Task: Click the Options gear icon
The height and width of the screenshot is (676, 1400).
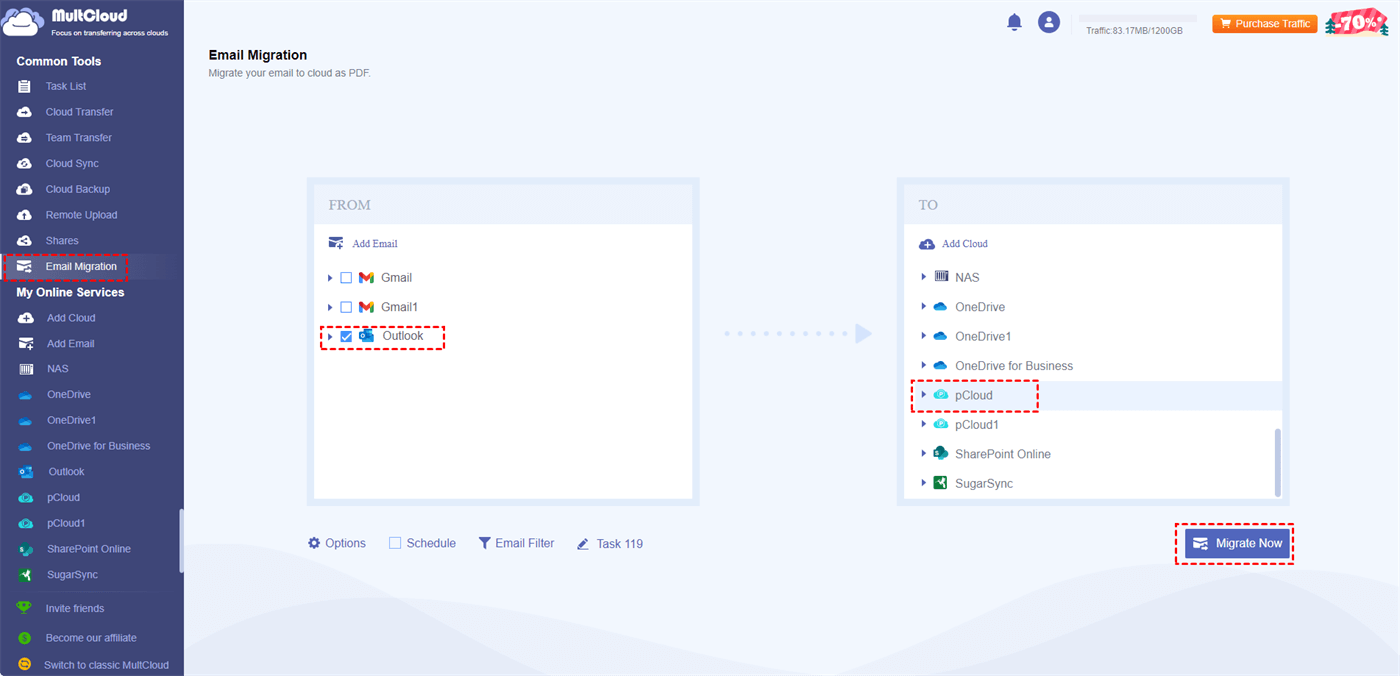Action: (x=315, y=543)
